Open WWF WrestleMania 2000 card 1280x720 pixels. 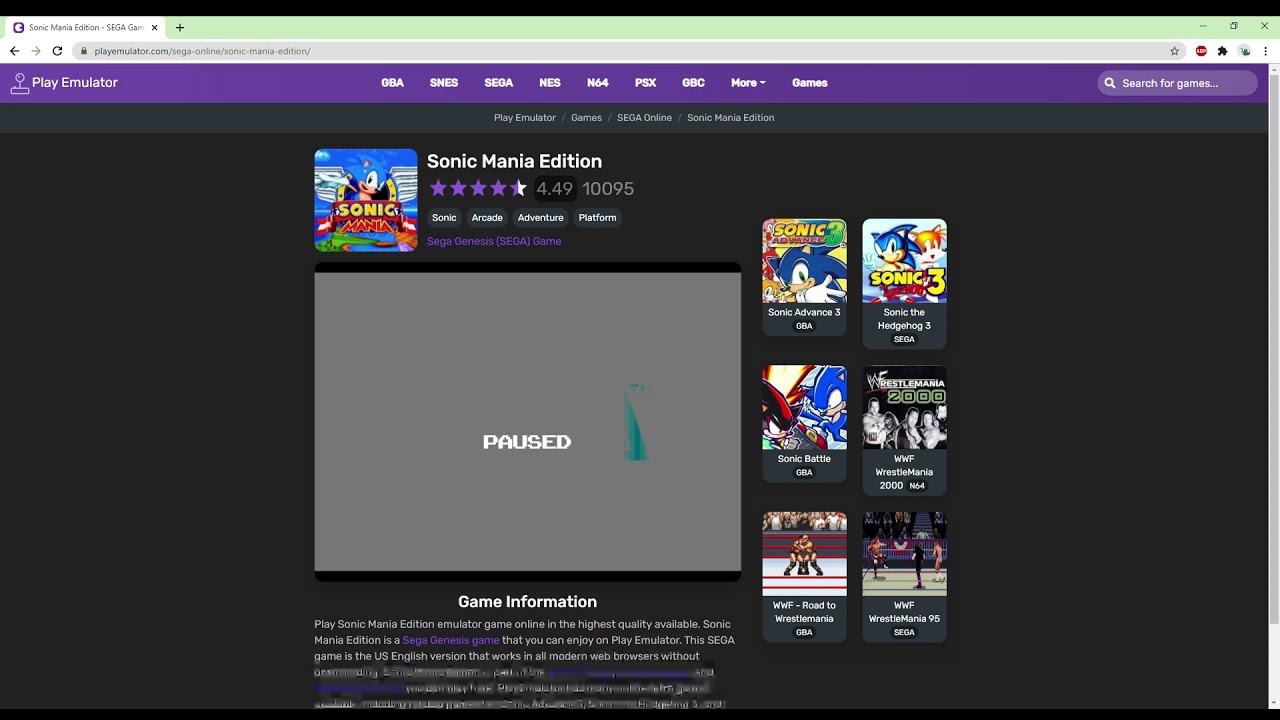click(x=904, y=430)
